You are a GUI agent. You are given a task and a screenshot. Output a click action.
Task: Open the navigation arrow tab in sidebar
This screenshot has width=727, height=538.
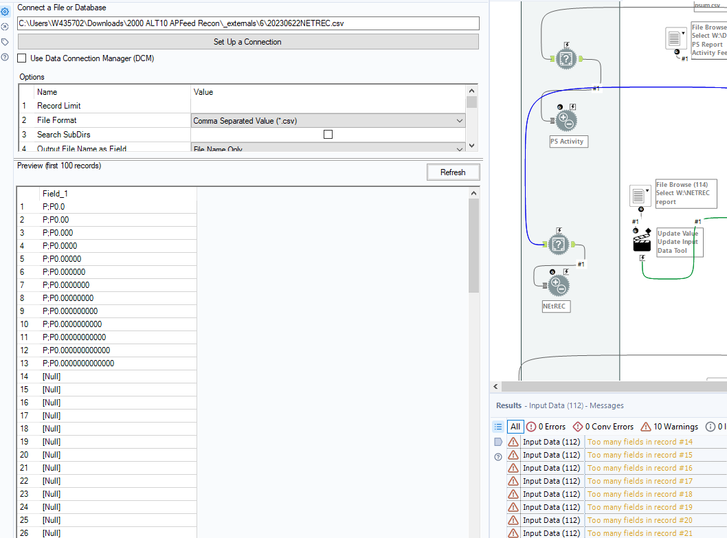(5, 26)
